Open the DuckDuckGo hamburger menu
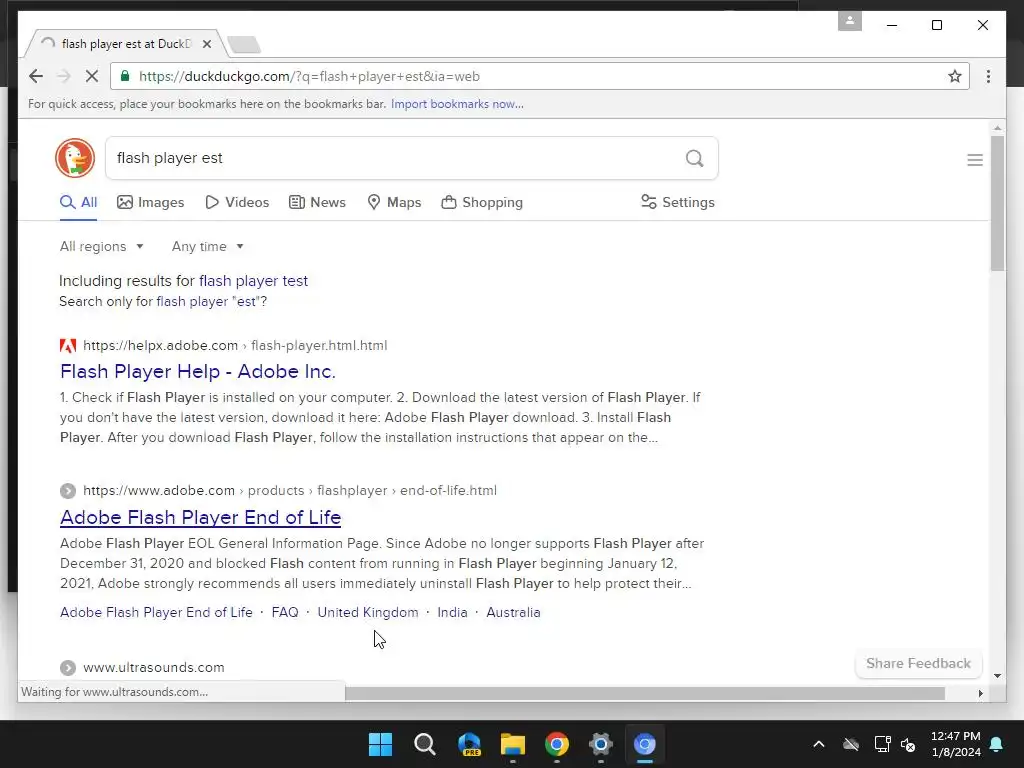 point(974,160)
